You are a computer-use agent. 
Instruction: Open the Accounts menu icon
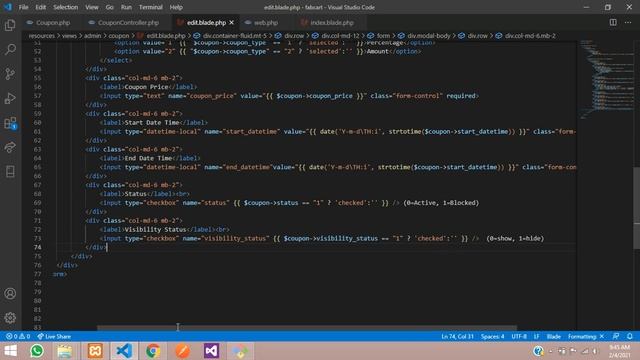point(10,293)
